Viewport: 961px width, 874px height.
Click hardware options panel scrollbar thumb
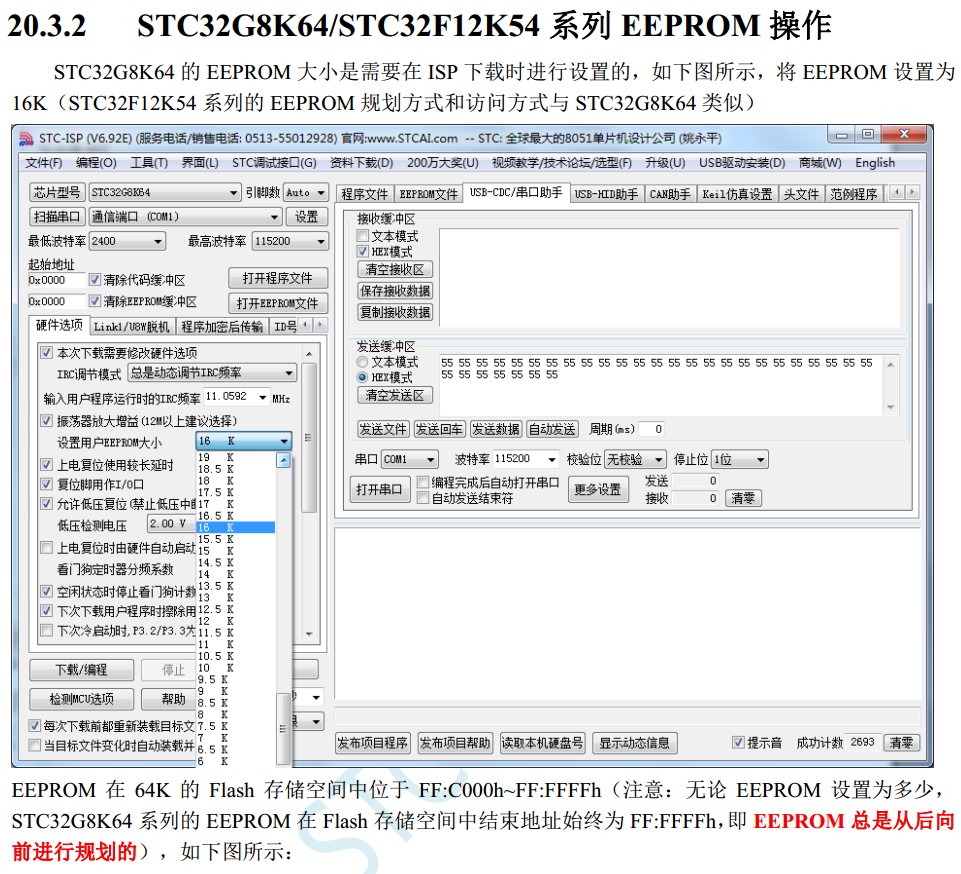310,438
